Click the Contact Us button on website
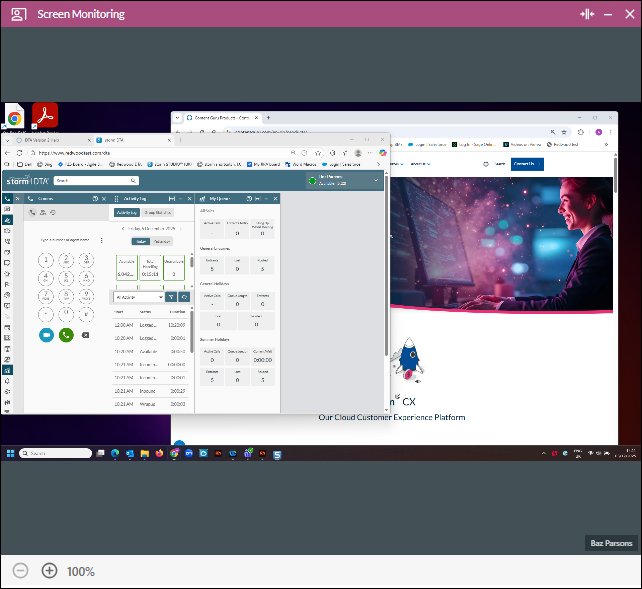This screenshot has width=642, height=589. (526, 164)
